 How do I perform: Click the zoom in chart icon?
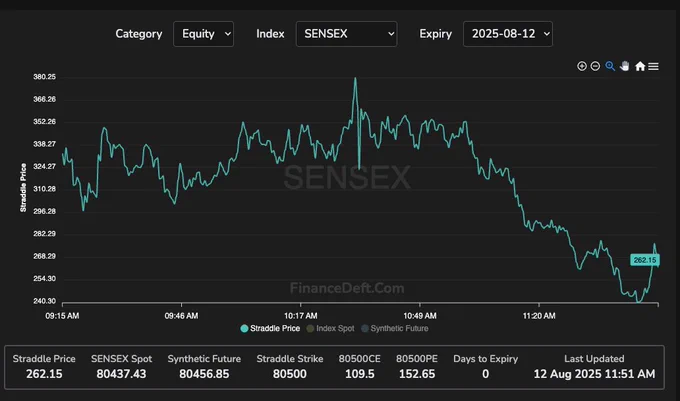(x=582, y=66)
